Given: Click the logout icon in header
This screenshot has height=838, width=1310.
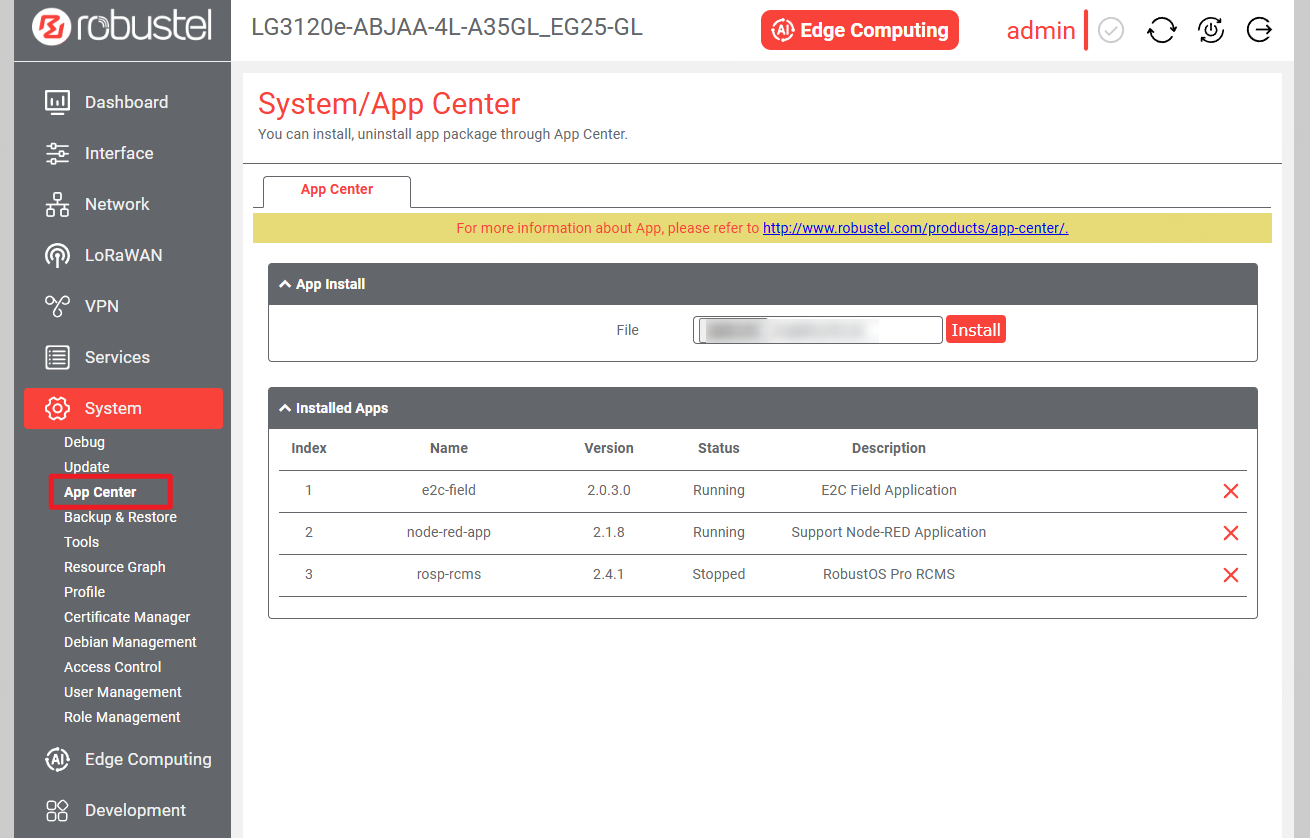Looking at the screenshot, I should (x=1260, y=31).
